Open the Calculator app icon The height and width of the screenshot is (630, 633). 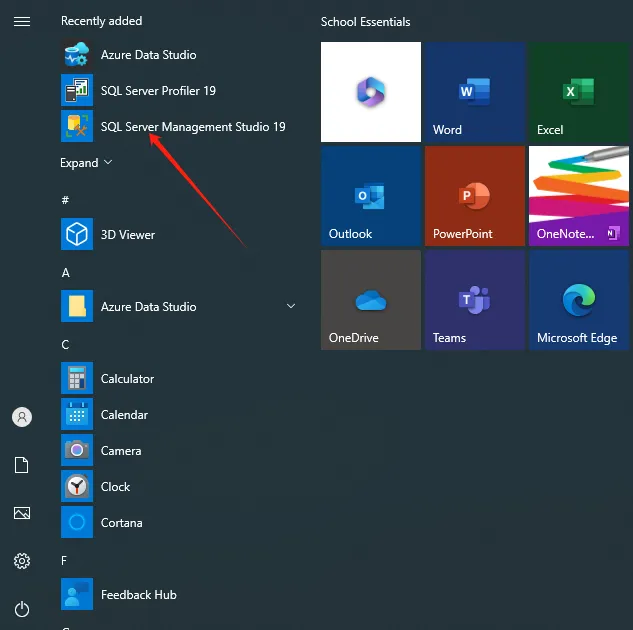pyautogui.click(x=77, y=378)
